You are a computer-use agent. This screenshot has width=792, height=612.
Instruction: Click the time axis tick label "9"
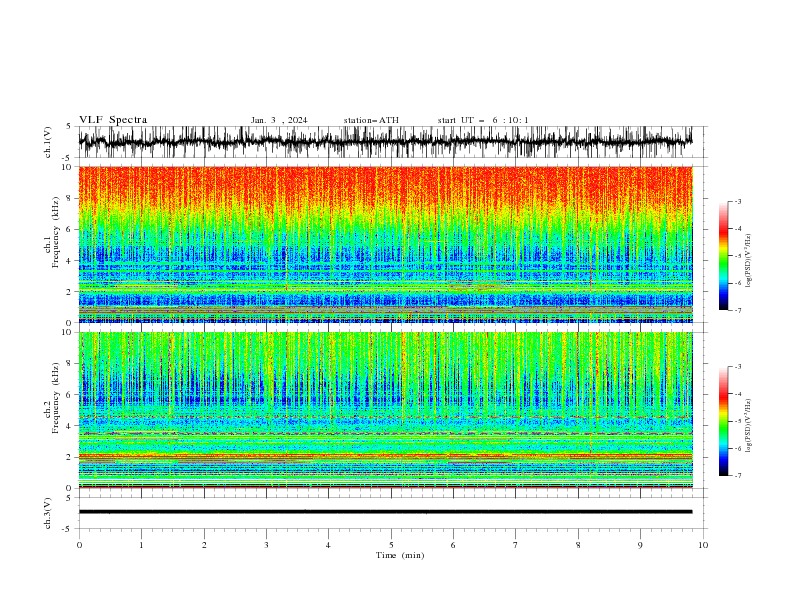pyautogui.click(x=640, y=545)
